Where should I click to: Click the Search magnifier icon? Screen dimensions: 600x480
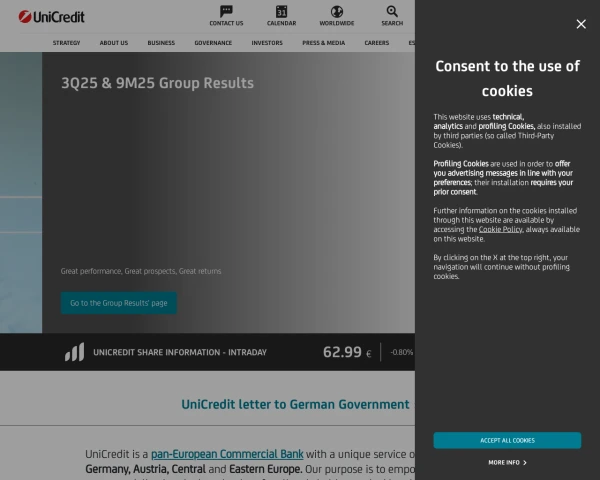(392, 11)
